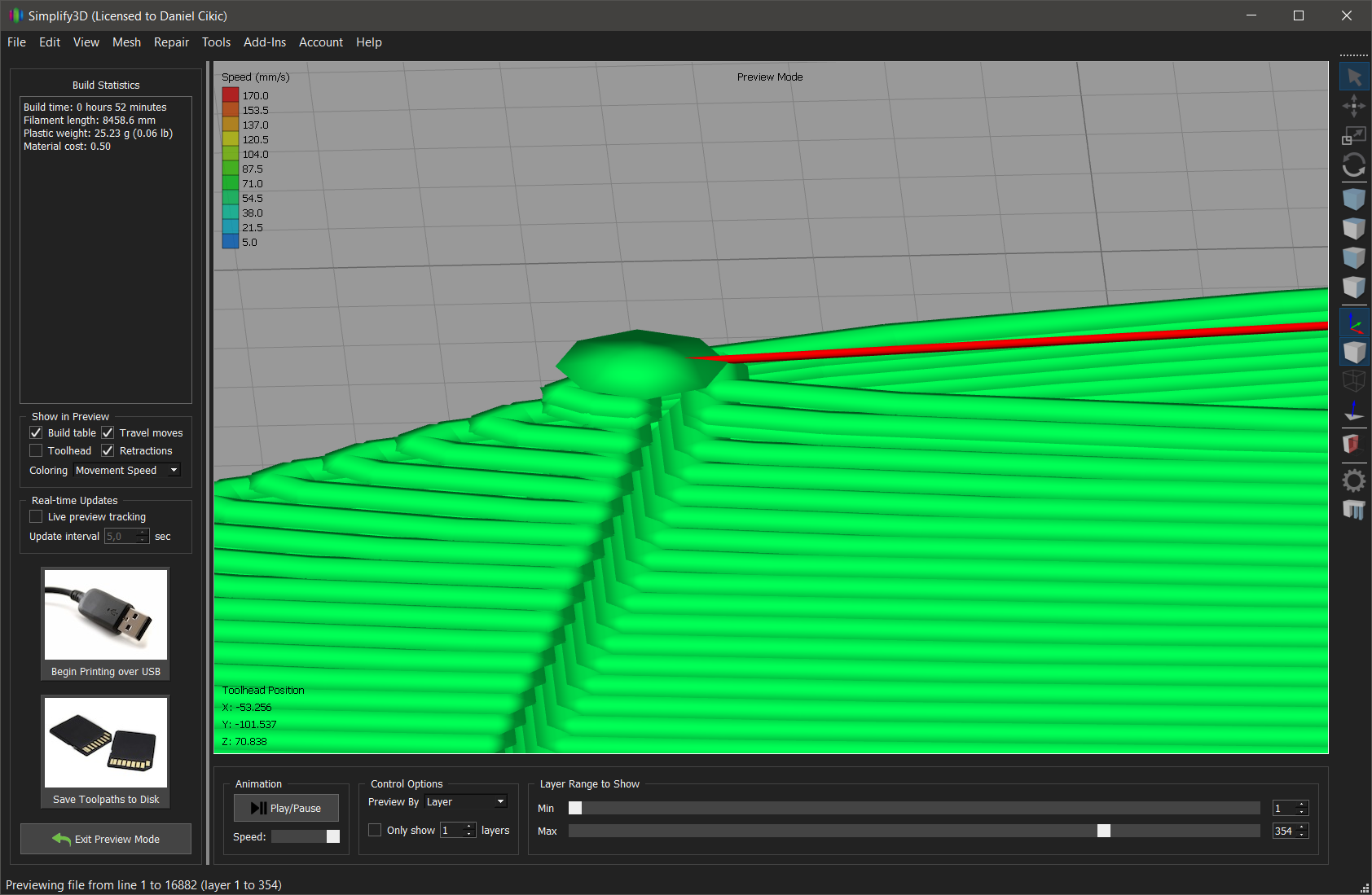Screen dimensions: 1372x895
Task: Open the Mesh menu
Action: click(126, 42)
